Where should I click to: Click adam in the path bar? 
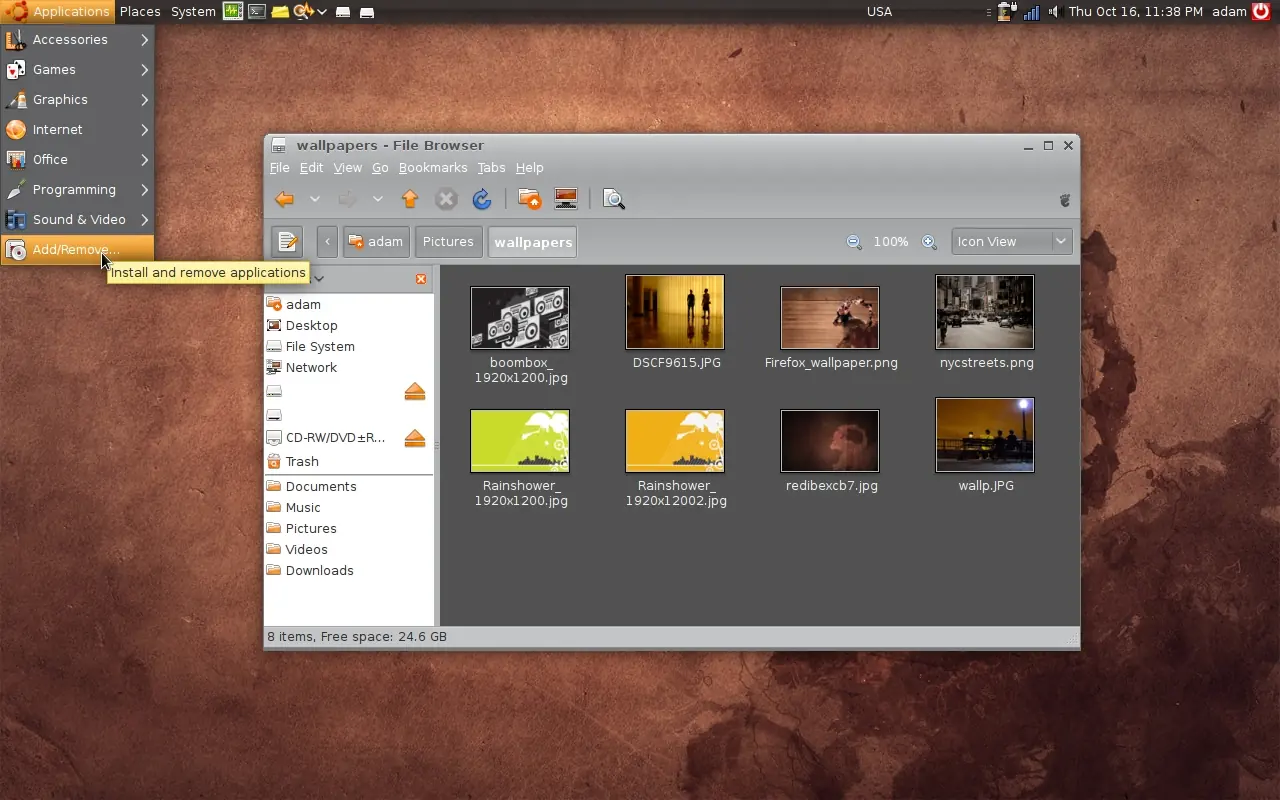pyautogui.click(x=376, y=242)
